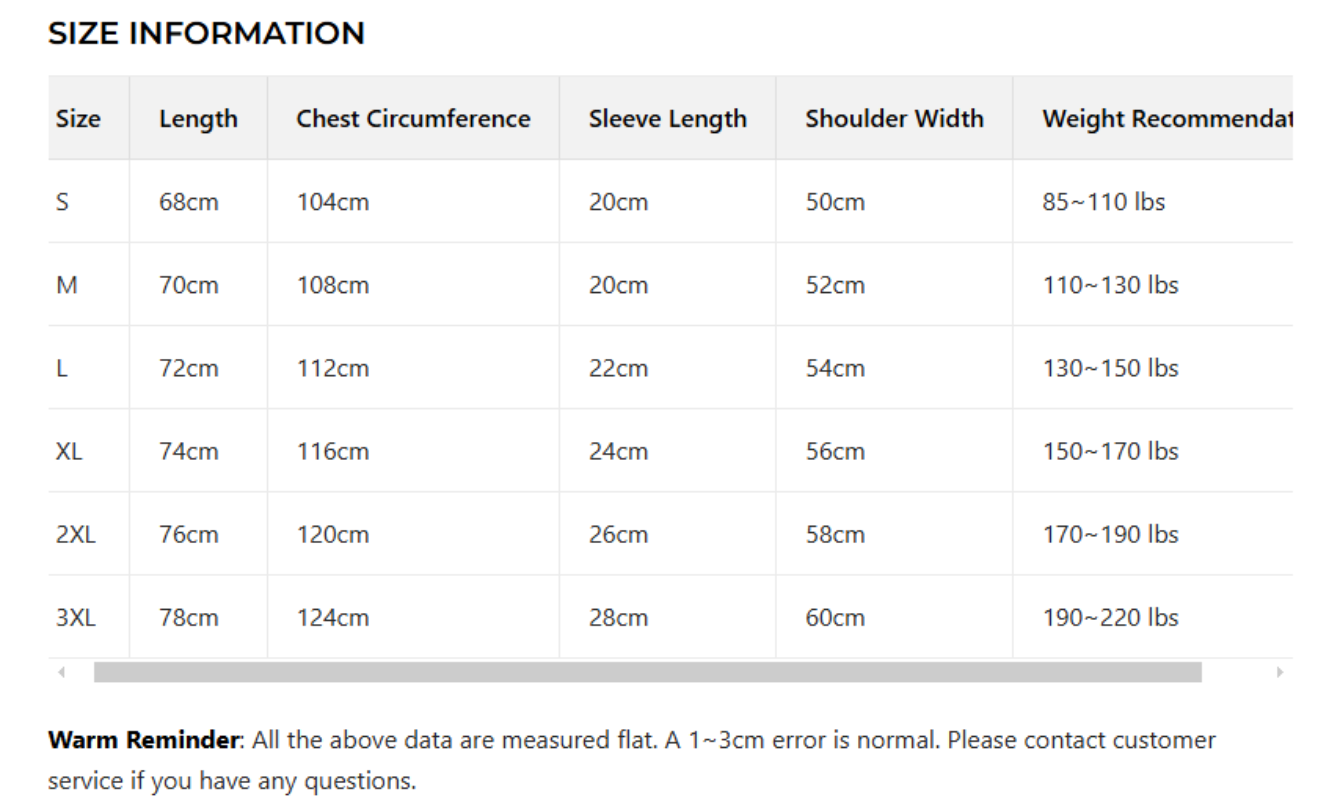Click the horizontal scrollbar thumb under the table
Image resolution: width=1340 pixels, height=800 pixels.
tap(647, 673)
